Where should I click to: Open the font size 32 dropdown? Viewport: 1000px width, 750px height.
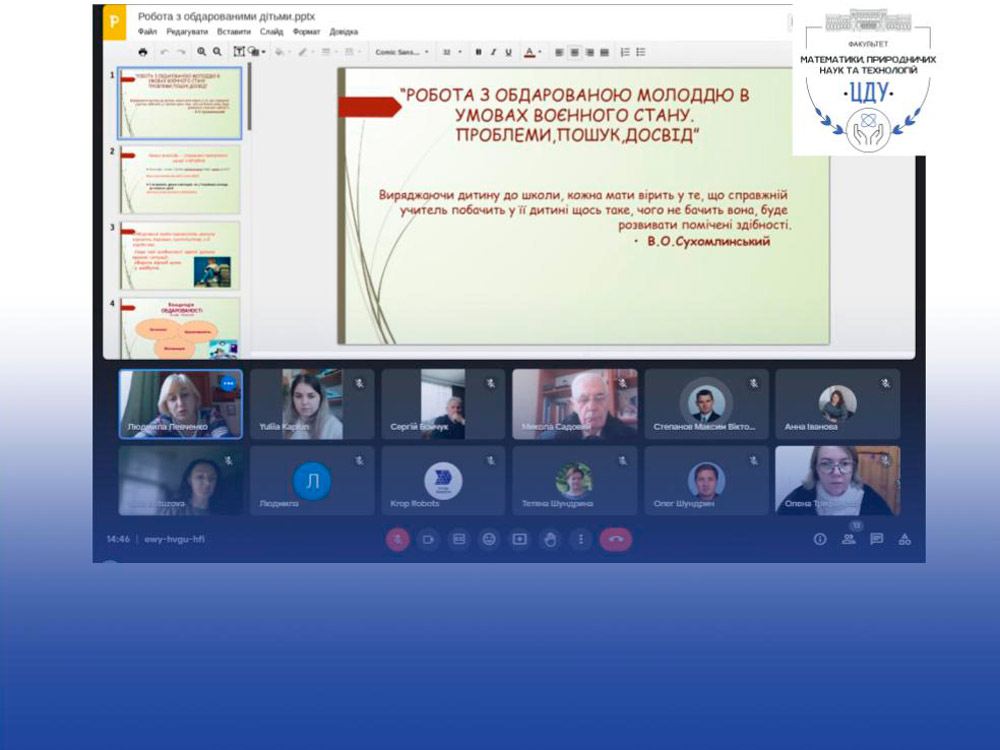coord(451,52)
